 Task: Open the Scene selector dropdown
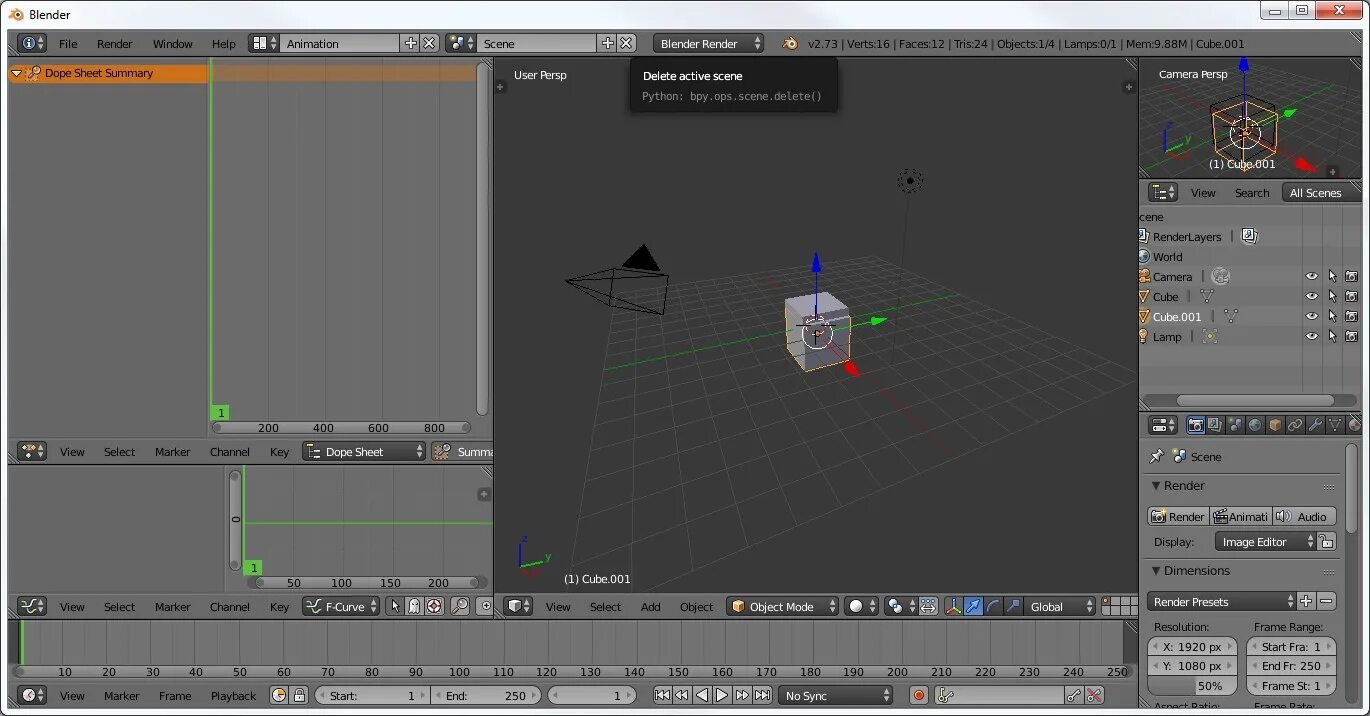pos(461,43)
